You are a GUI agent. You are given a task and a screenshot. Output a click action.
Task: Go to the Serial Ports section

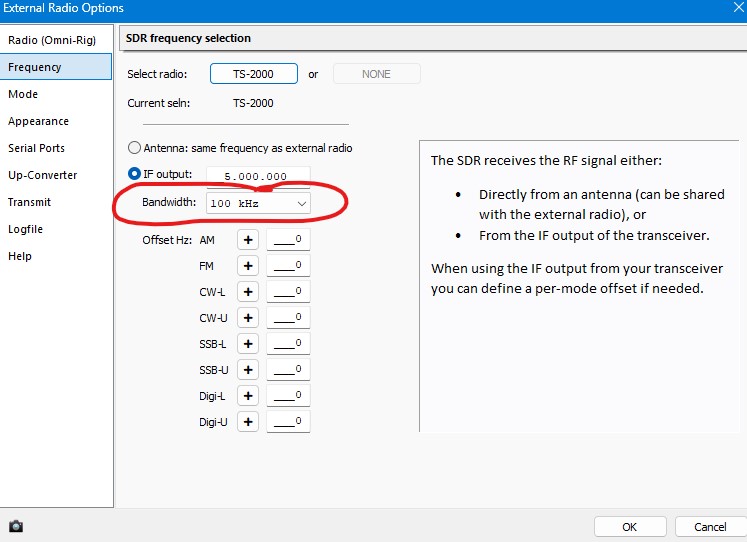tap(37, 148)
